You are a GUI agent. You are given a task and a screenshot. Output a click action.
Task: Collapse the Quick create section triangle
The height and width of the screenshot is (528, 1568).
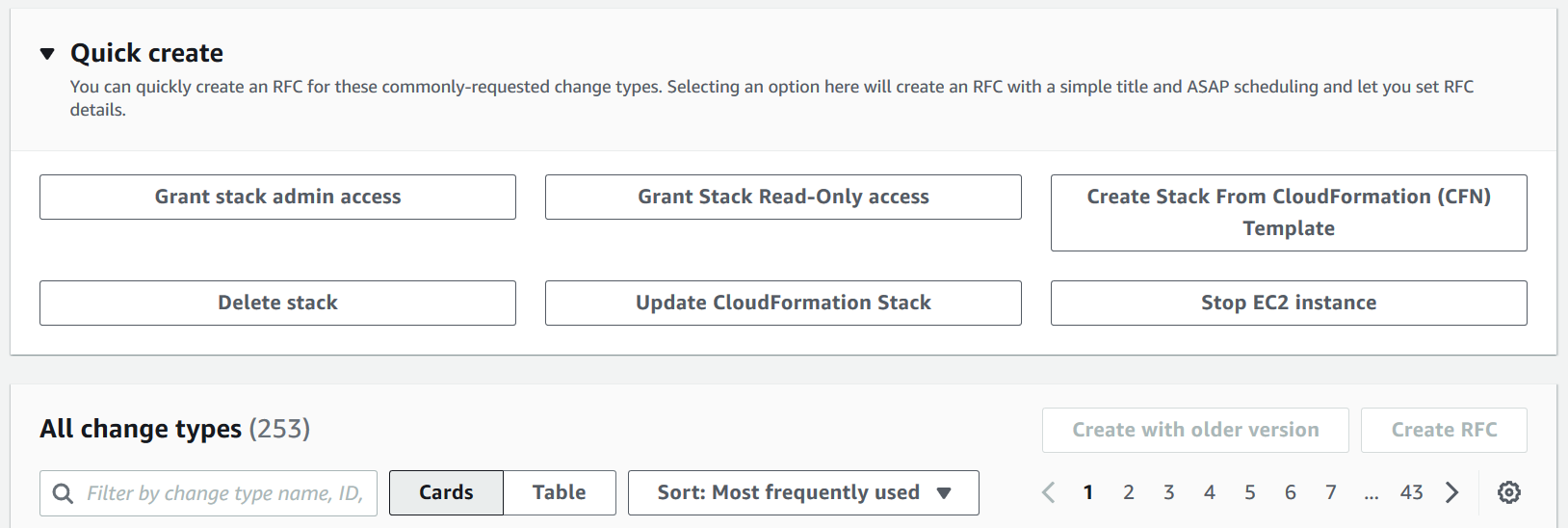click(x=47, y=54)
